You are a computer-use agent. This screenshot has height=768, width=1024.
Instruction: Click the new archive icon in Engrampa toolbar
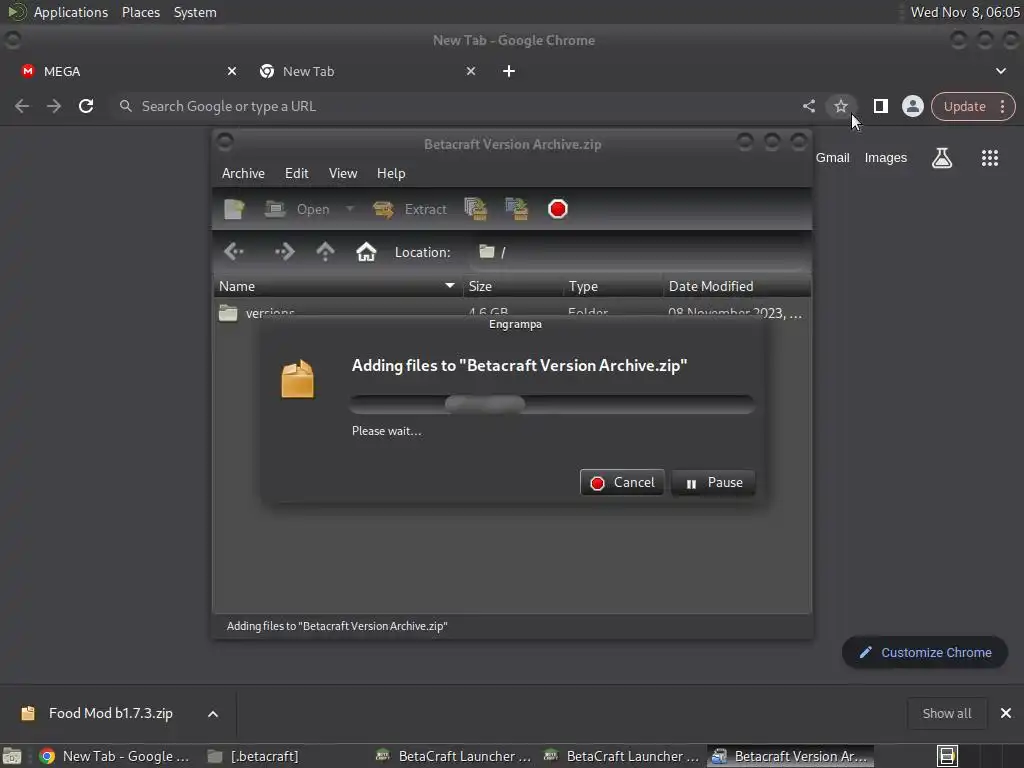[234, 209]
